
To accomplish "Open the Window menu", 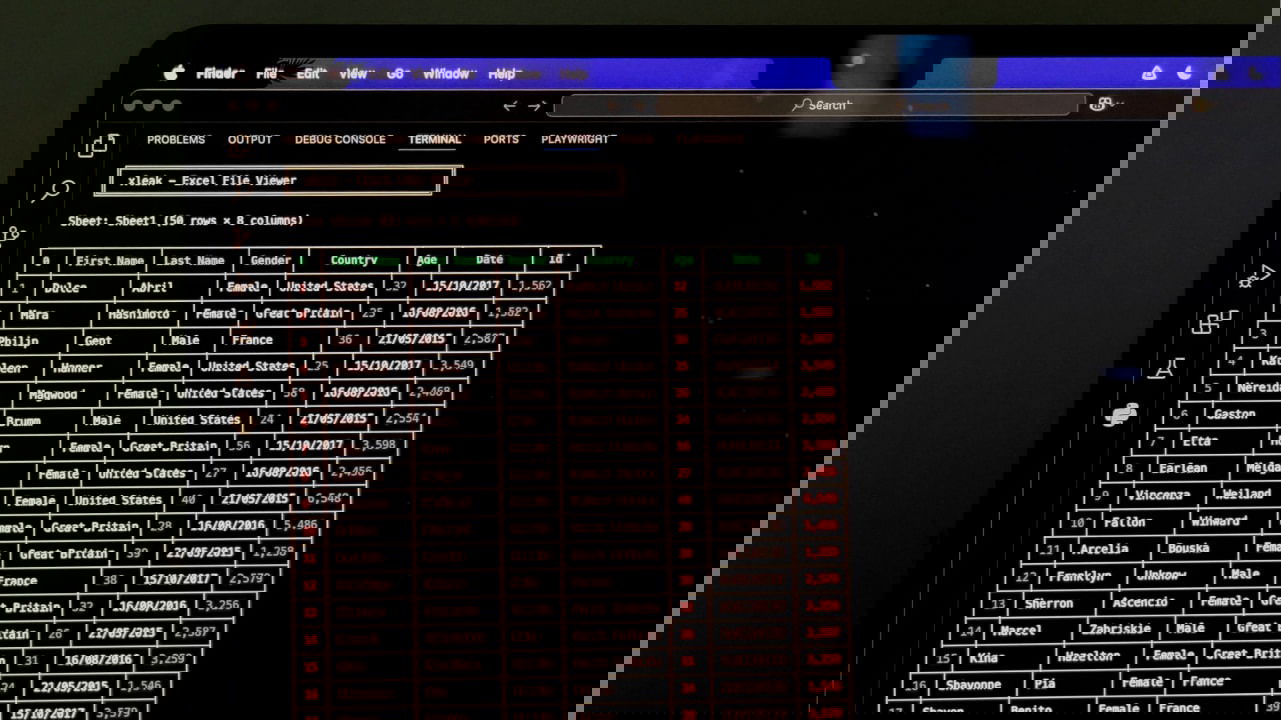I will pyautogui.click(x=446, y=74).
